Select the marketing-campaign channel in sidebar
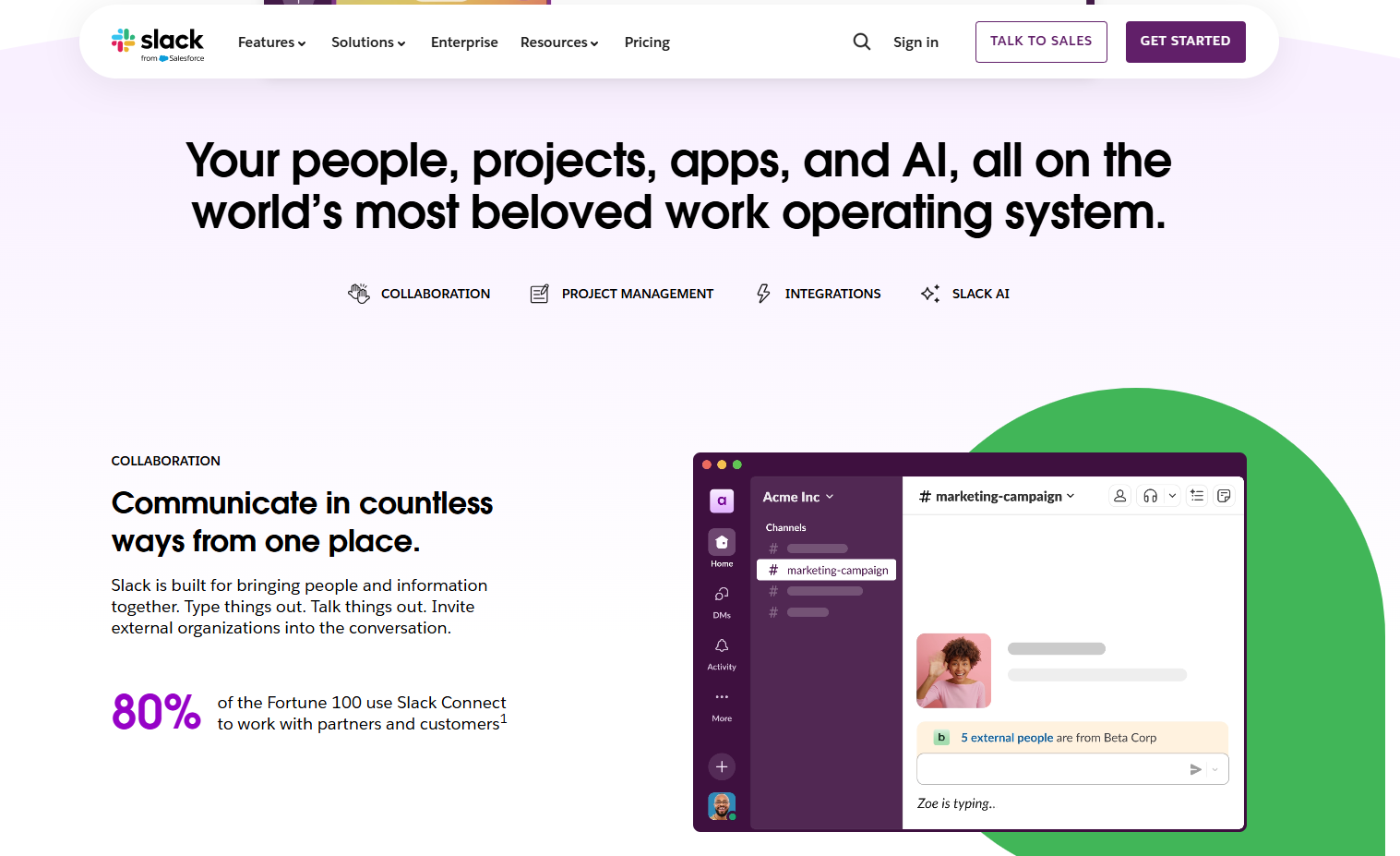 pyautogui.click(x=826, y=571)
